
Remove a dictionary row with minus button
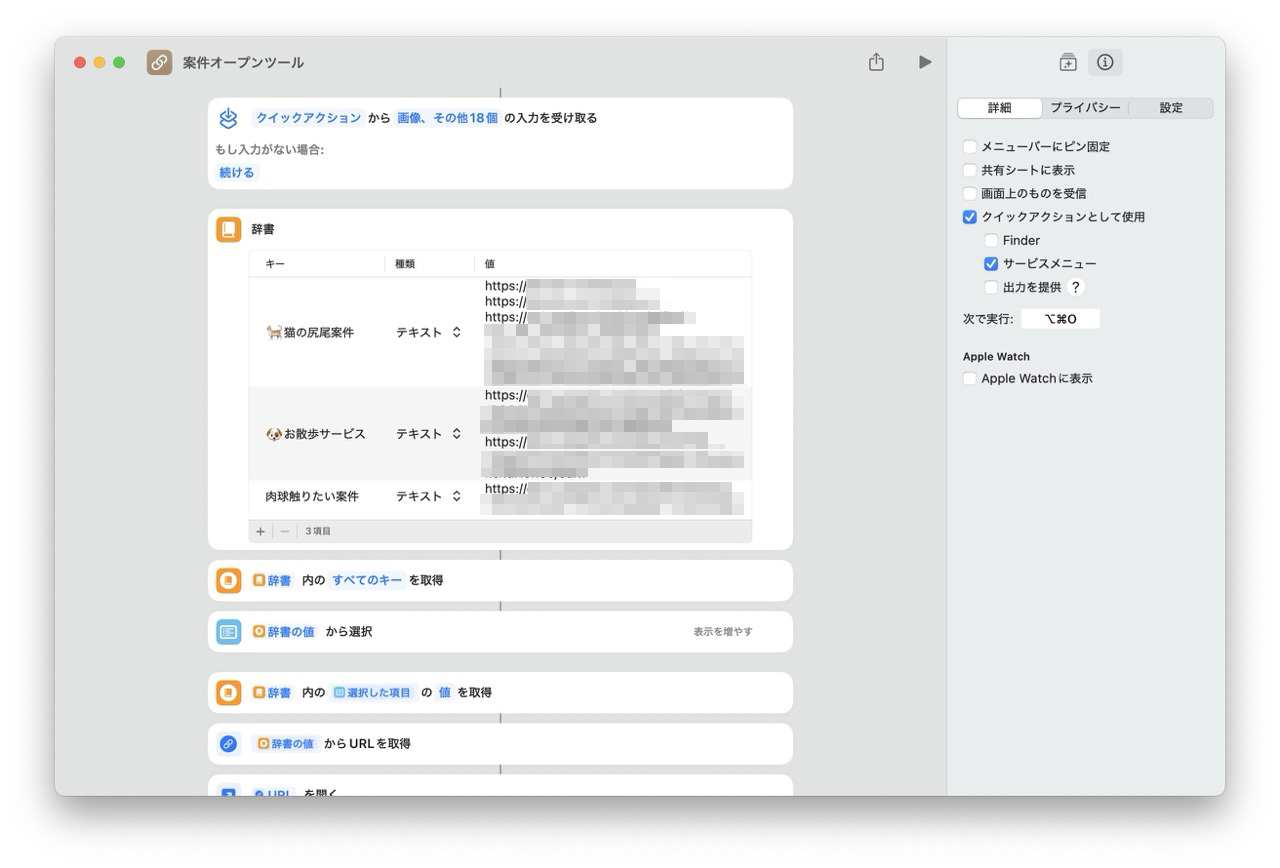click(x=285, y=531)
